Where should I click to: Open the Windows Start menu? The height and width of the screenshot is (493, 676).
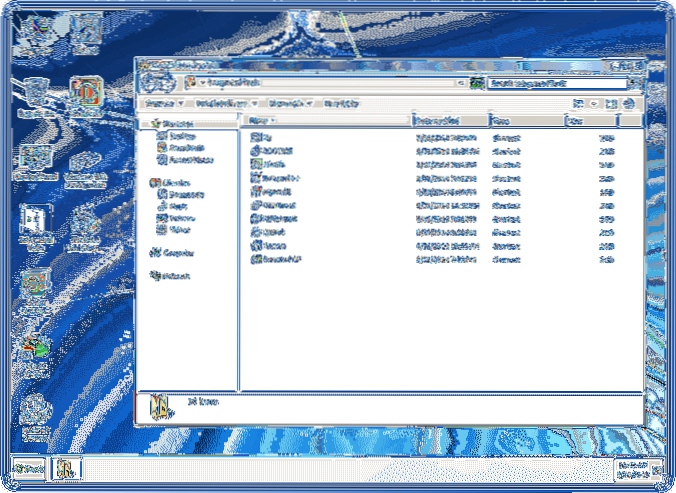(29, 468)
